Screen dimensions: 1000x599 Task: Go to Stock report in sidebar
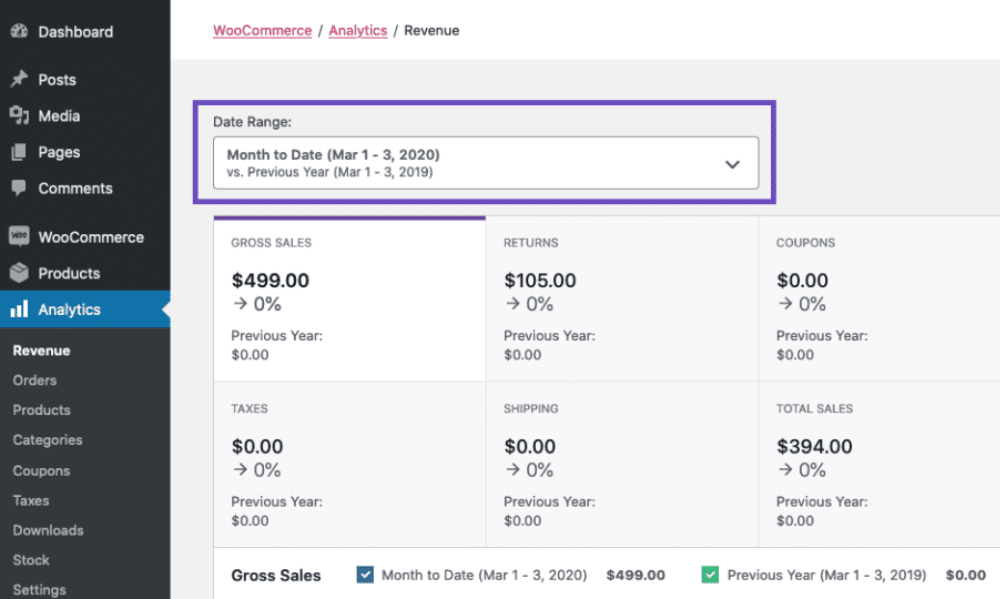point(31,560)
